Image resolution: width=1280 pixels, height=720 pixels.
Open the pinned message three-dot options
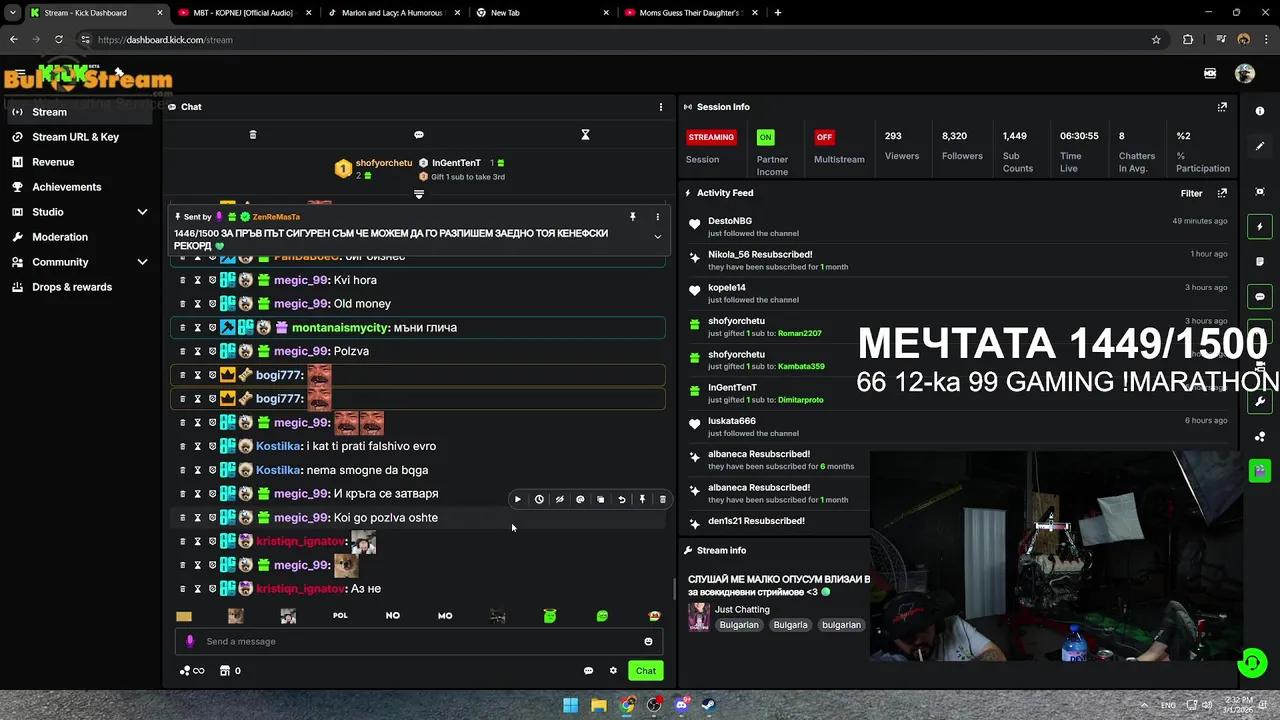657,216
